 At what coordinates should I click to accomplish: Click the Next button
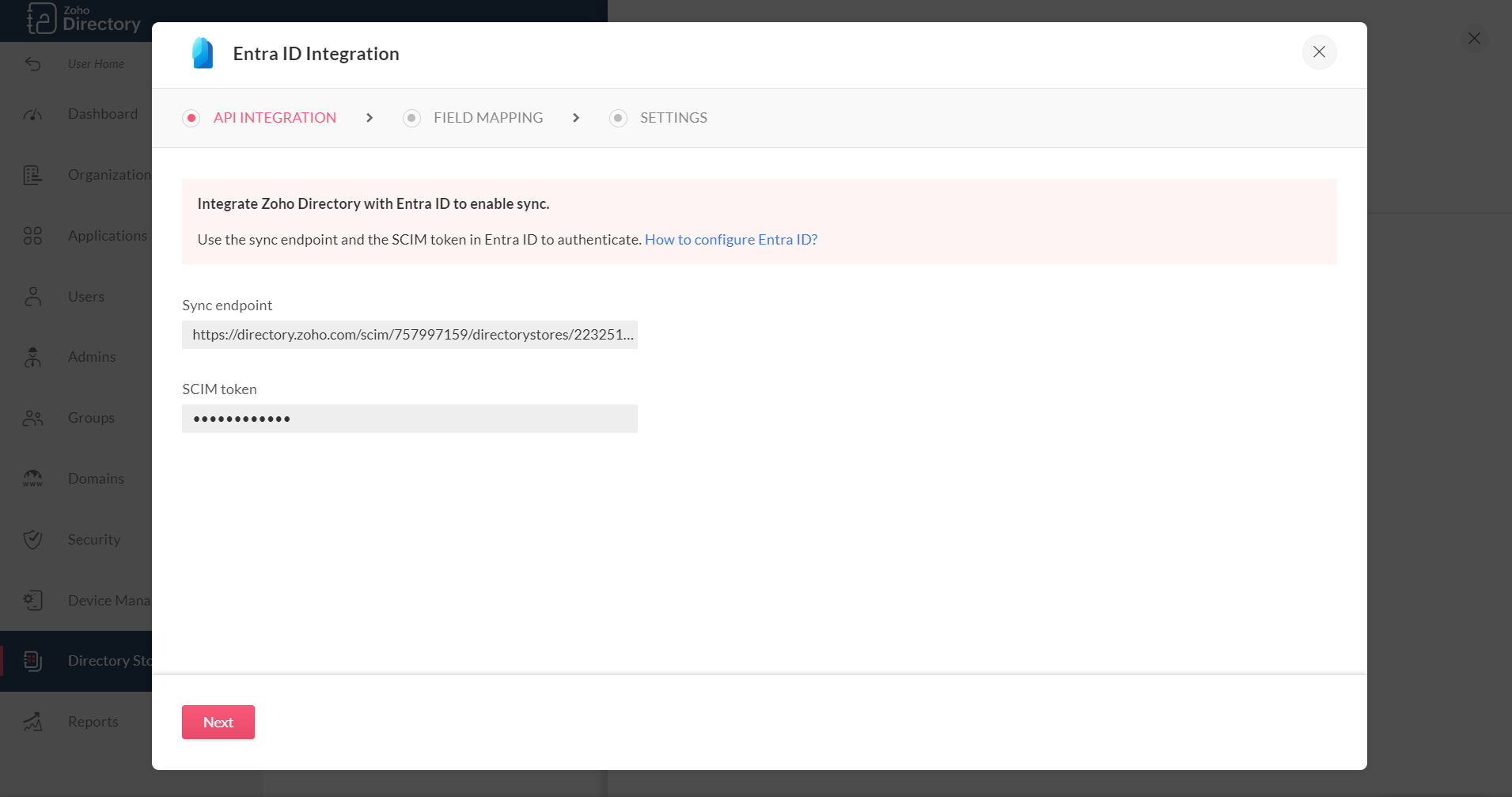tap(218, 722)
